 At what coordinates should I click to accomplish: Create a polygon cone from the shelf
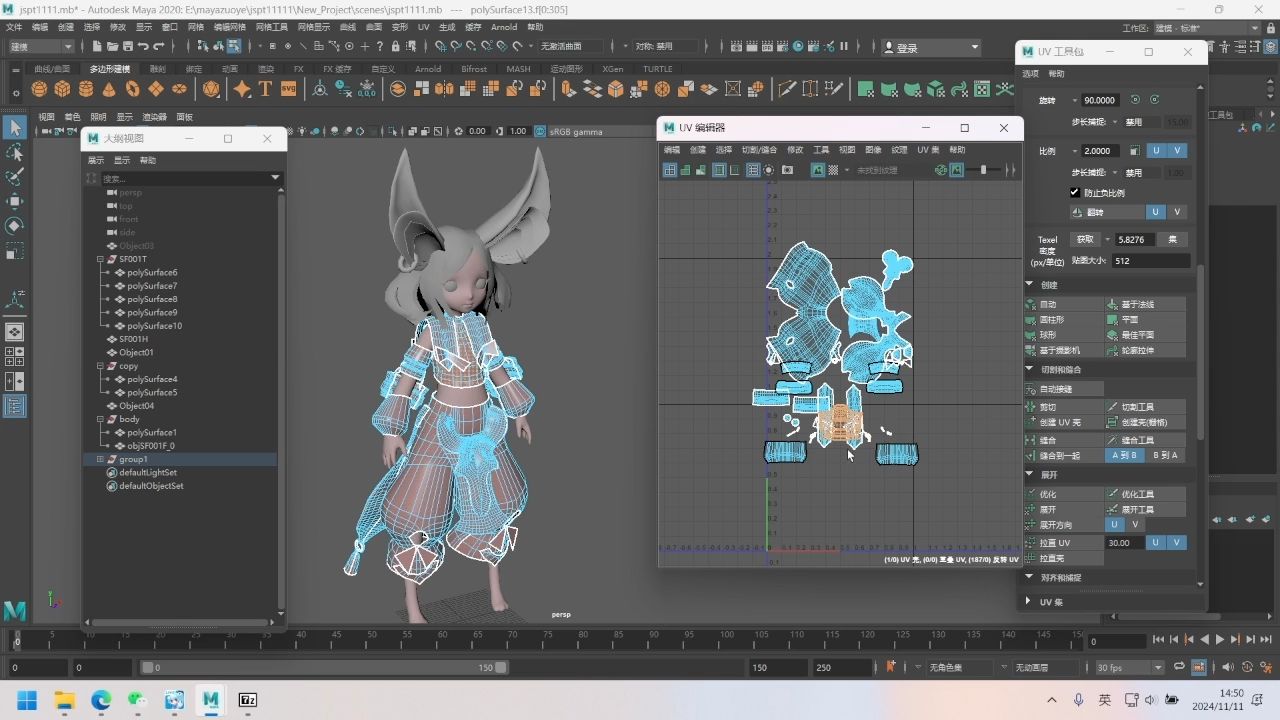click(x=109, y=89)
